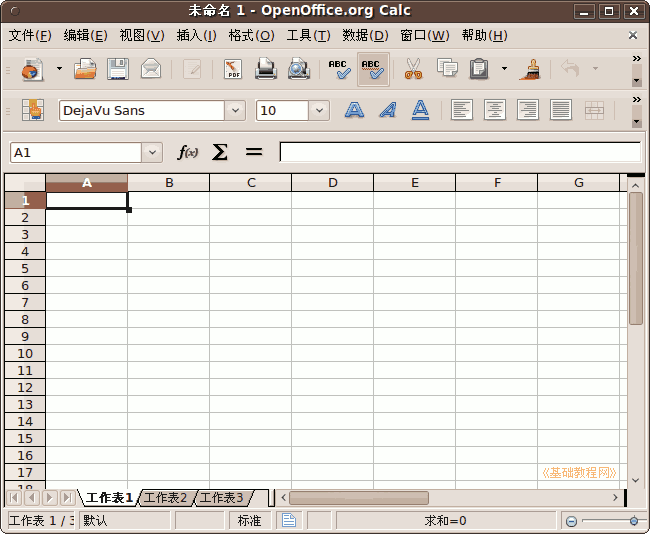Click the Cut scissors icon
Viewport: 650px width, 534px height.
413,69
